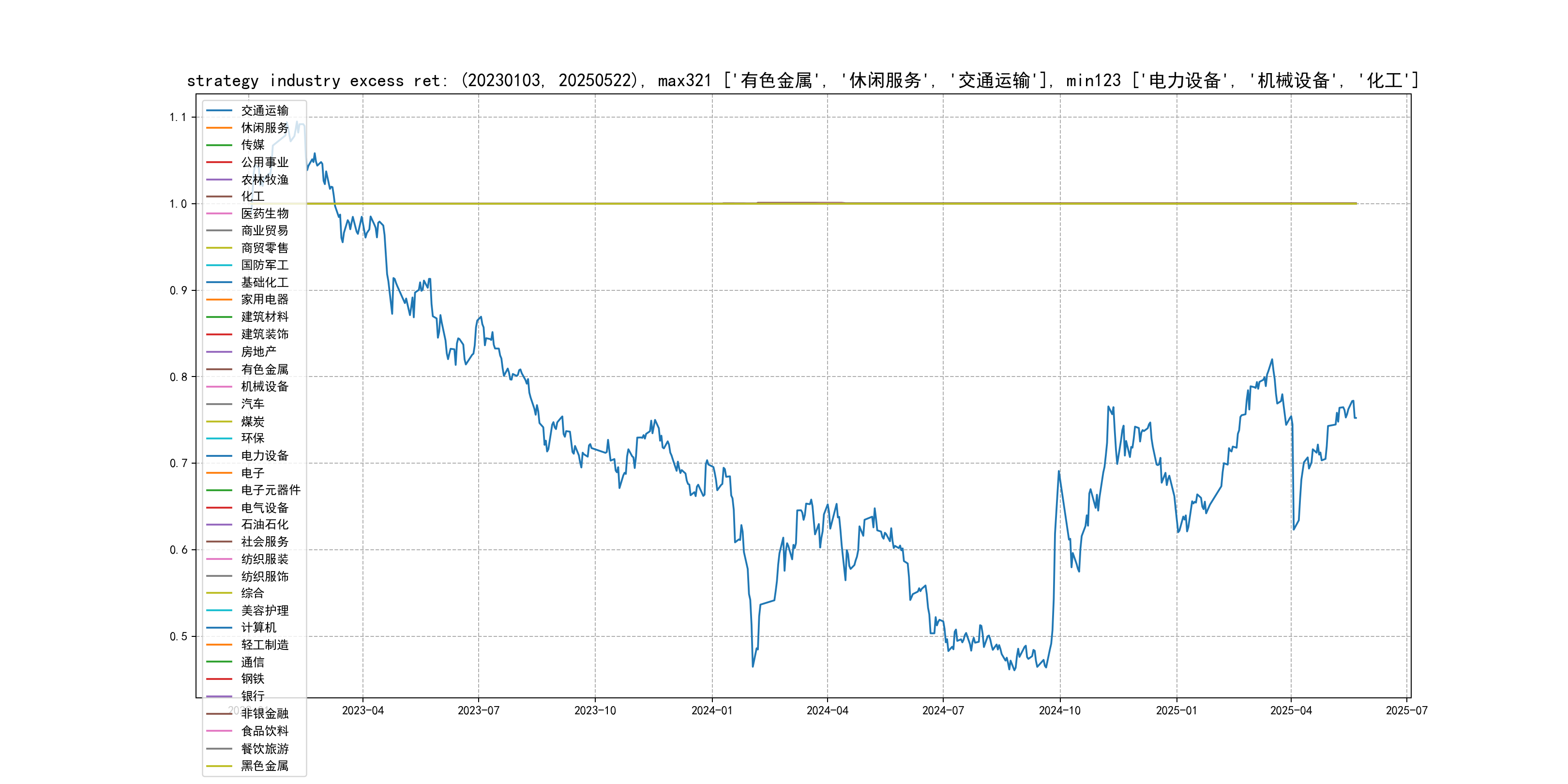Click the red 公用事业 legend line sample
This screenshot has width=1568, height=784.
tap(219, 163)
